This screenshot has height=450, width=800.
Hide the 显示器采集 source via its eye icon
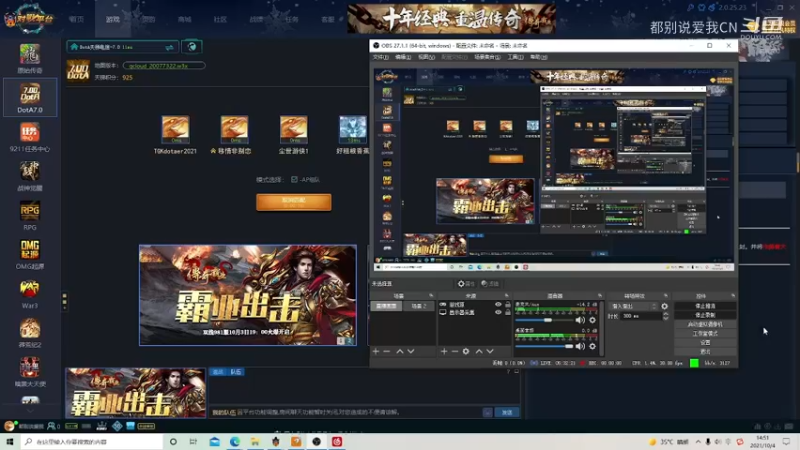[498, 312]
